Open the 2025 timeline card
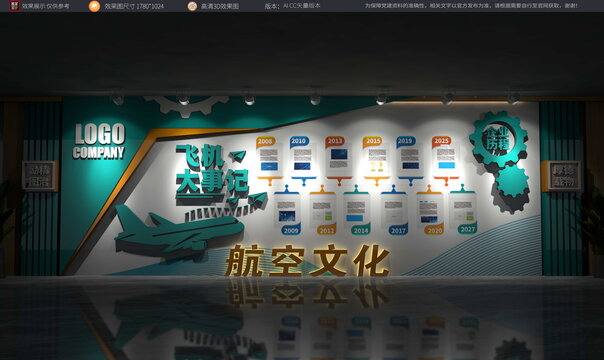The width and height of the screenshot is (604, 360). pyautogui.click(x=445, y=161)
